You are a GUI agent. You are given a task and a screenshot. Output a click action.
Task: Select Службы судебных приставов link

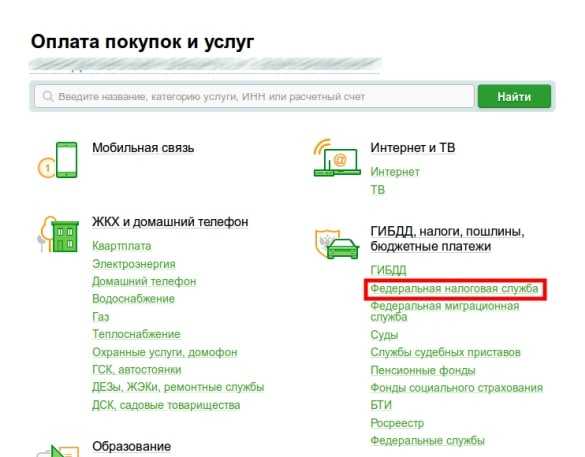click(445, 352)
